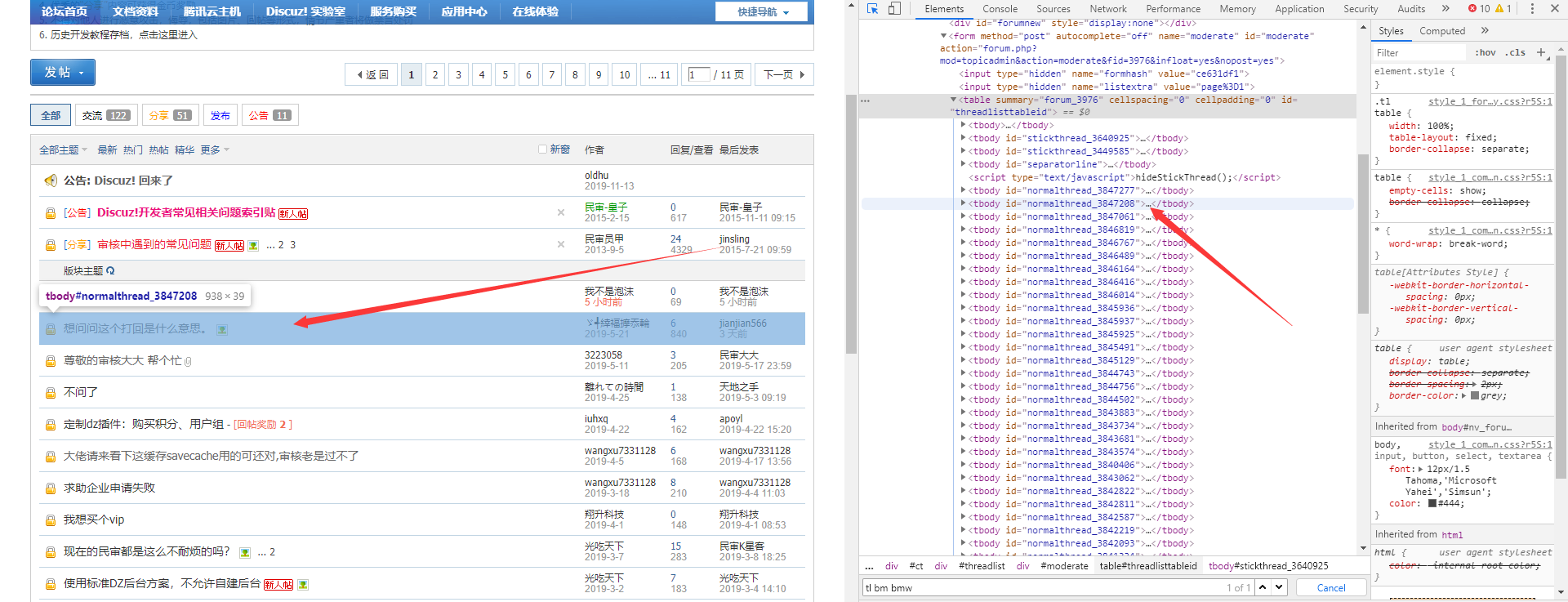Open thread 大佬请来看下这缓存savecache用的可还对
Image resolution: width=1568 pixels, height=602 pixels.
[211, 456]
